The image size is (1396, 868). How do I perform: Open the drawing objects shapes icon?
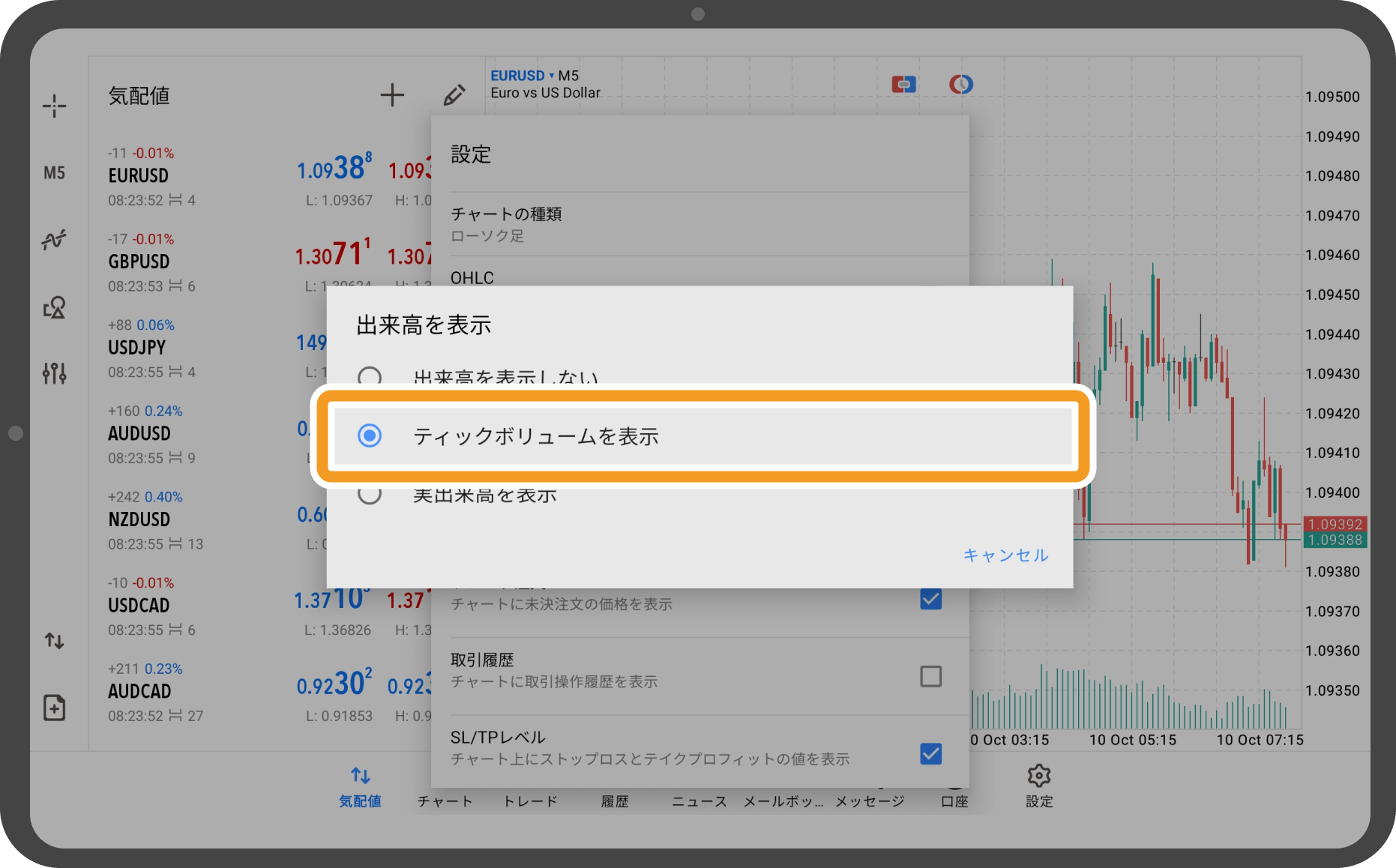pos(54,307)
